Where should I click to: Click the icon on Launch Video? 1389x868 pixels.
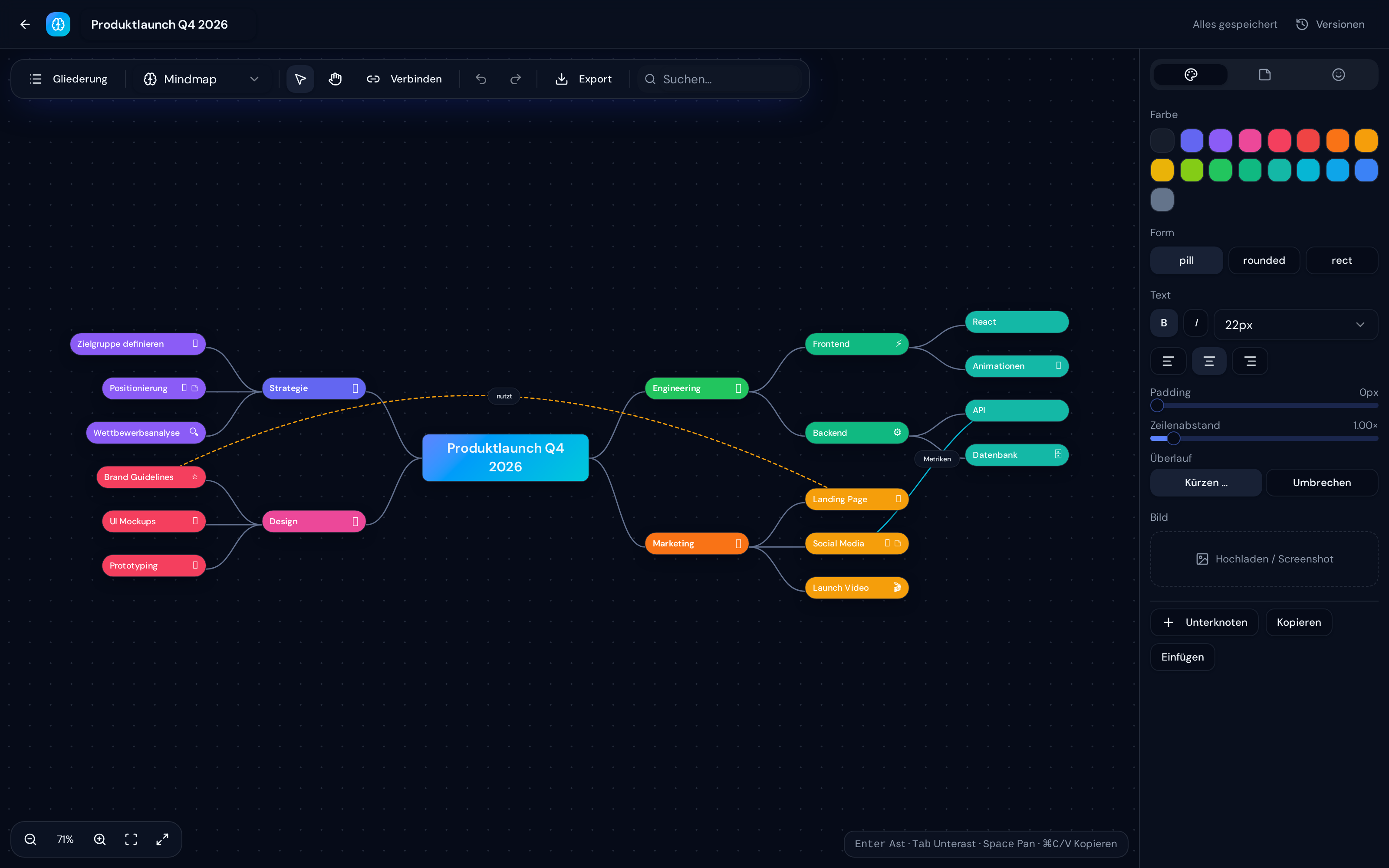click(x=897, y=587)
